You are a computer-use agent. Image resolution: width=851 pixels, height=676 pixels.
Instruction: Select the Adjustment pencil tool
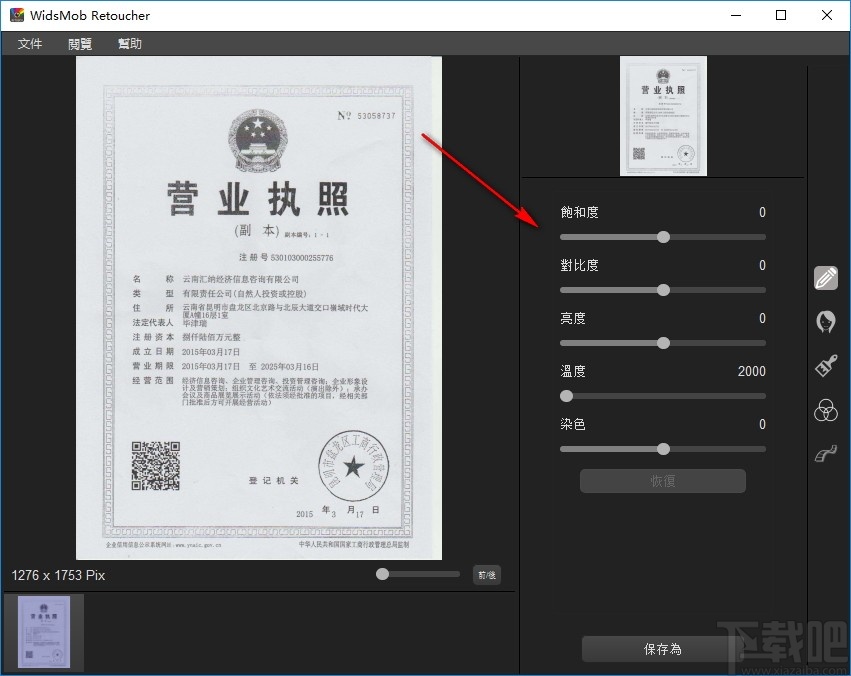click(825, 278)
